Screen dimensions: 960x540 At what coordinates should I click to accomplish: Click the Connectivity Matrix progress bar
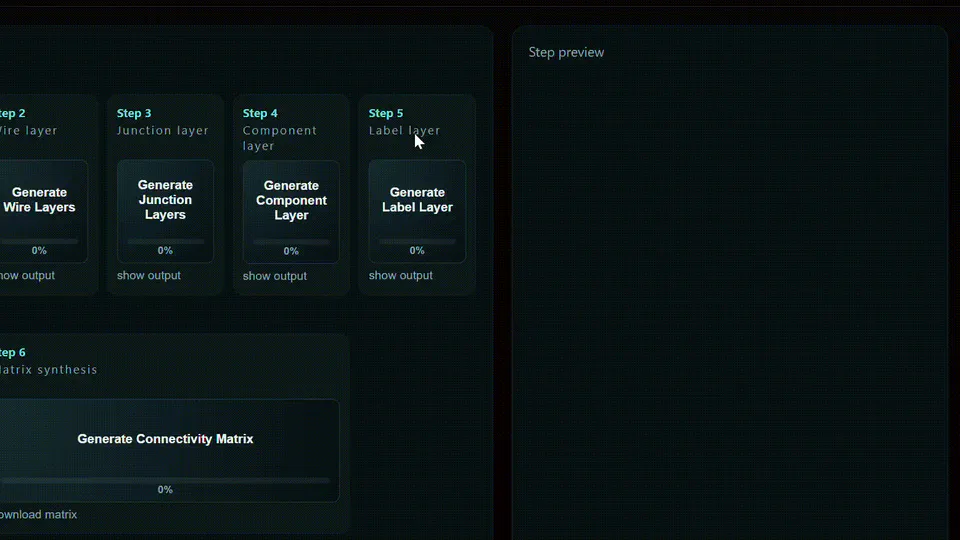[x=165, y=481]
